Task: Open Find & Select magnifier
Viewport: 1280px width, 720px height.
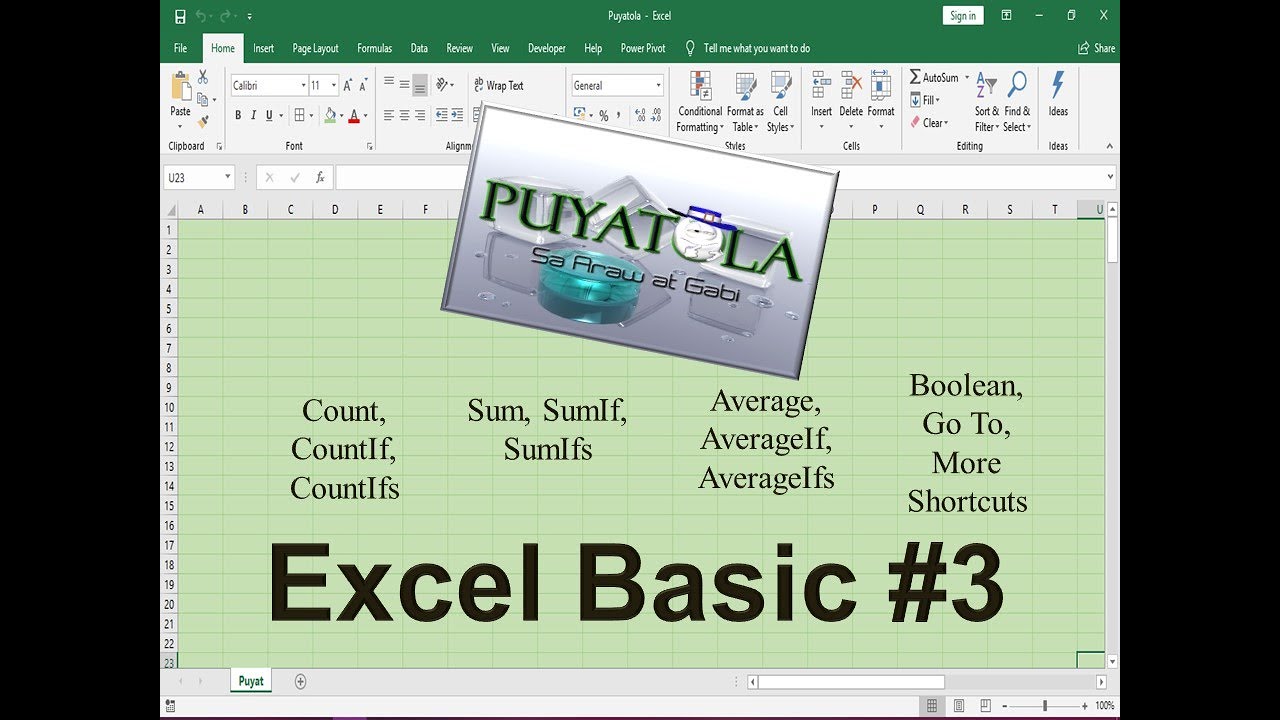Action: tap(1017, 102)
